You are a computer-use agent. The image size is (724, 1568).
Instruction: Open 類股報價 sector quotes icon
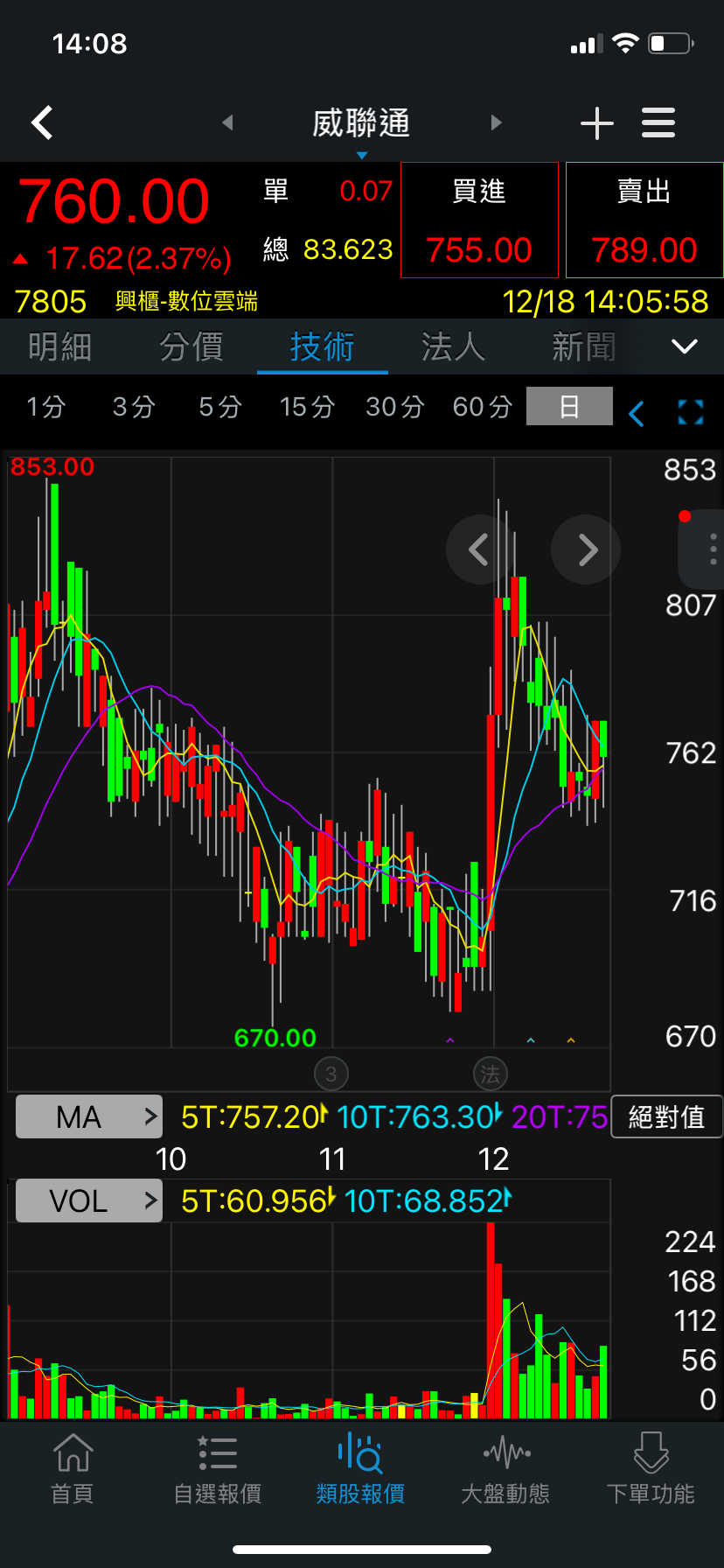(360, 1470)
